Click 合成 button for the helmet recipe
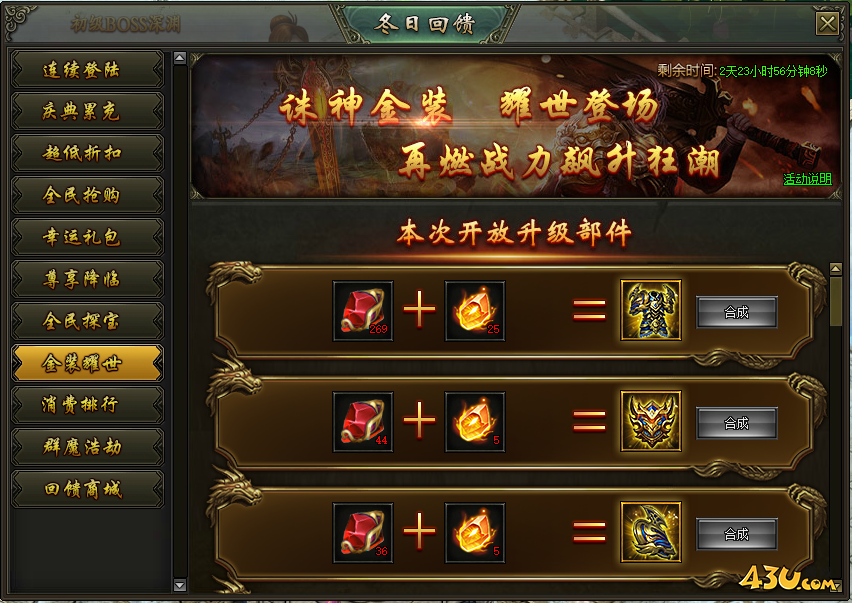This screenshot has height=603, width=852. click(737, 423)
